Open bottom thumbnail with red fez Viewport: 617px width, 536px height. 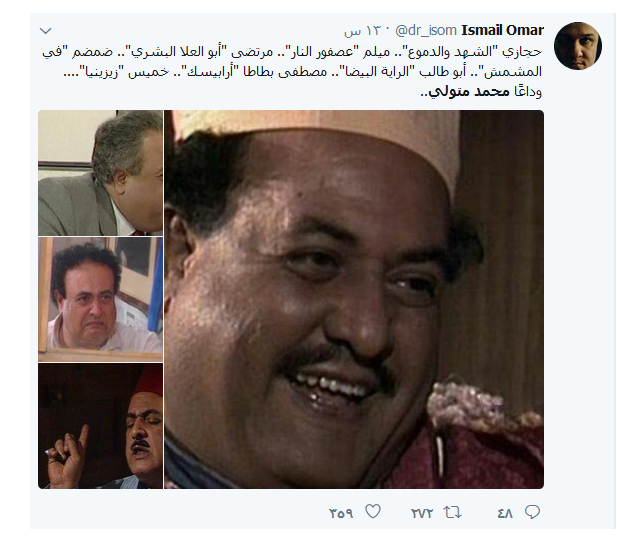(100, 426)
